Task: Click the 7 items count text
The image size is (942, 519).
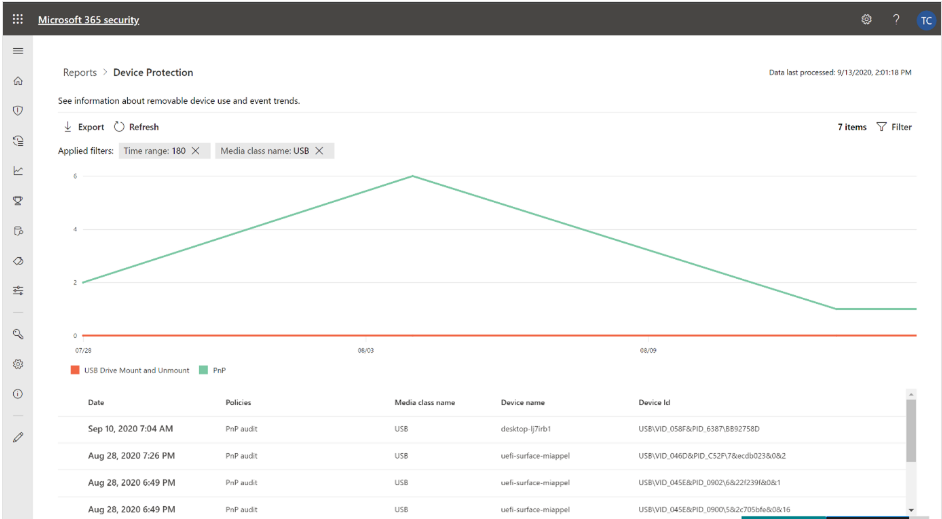Action: pos(852,127)
